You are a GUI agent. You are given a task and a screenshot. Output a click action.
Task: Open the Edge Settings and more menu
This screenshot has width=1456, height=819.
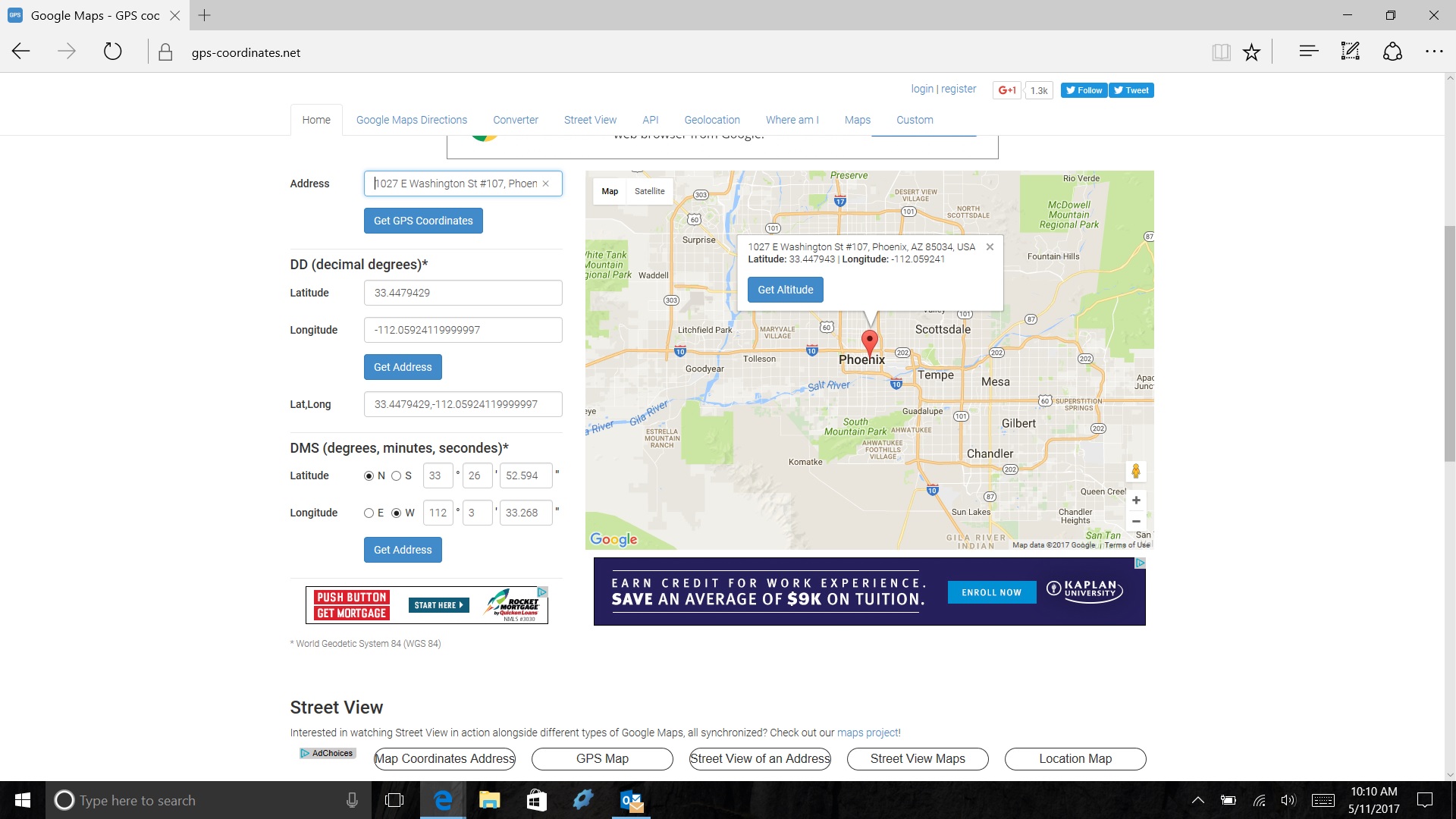tap(1434, 52)
